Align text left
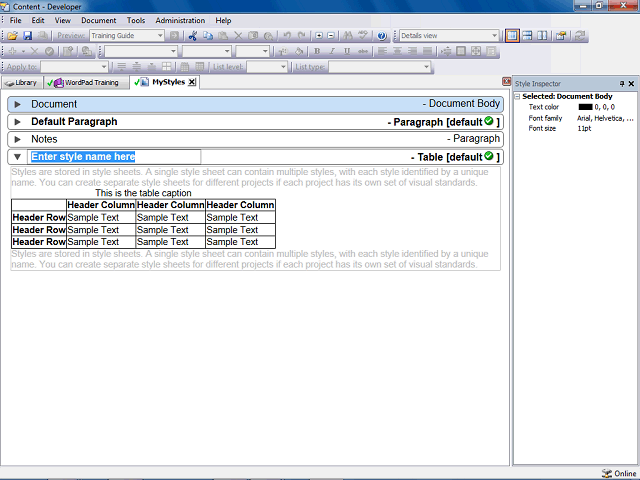The height and width of the screenshot is (480, 640). (x=382, y=51)
